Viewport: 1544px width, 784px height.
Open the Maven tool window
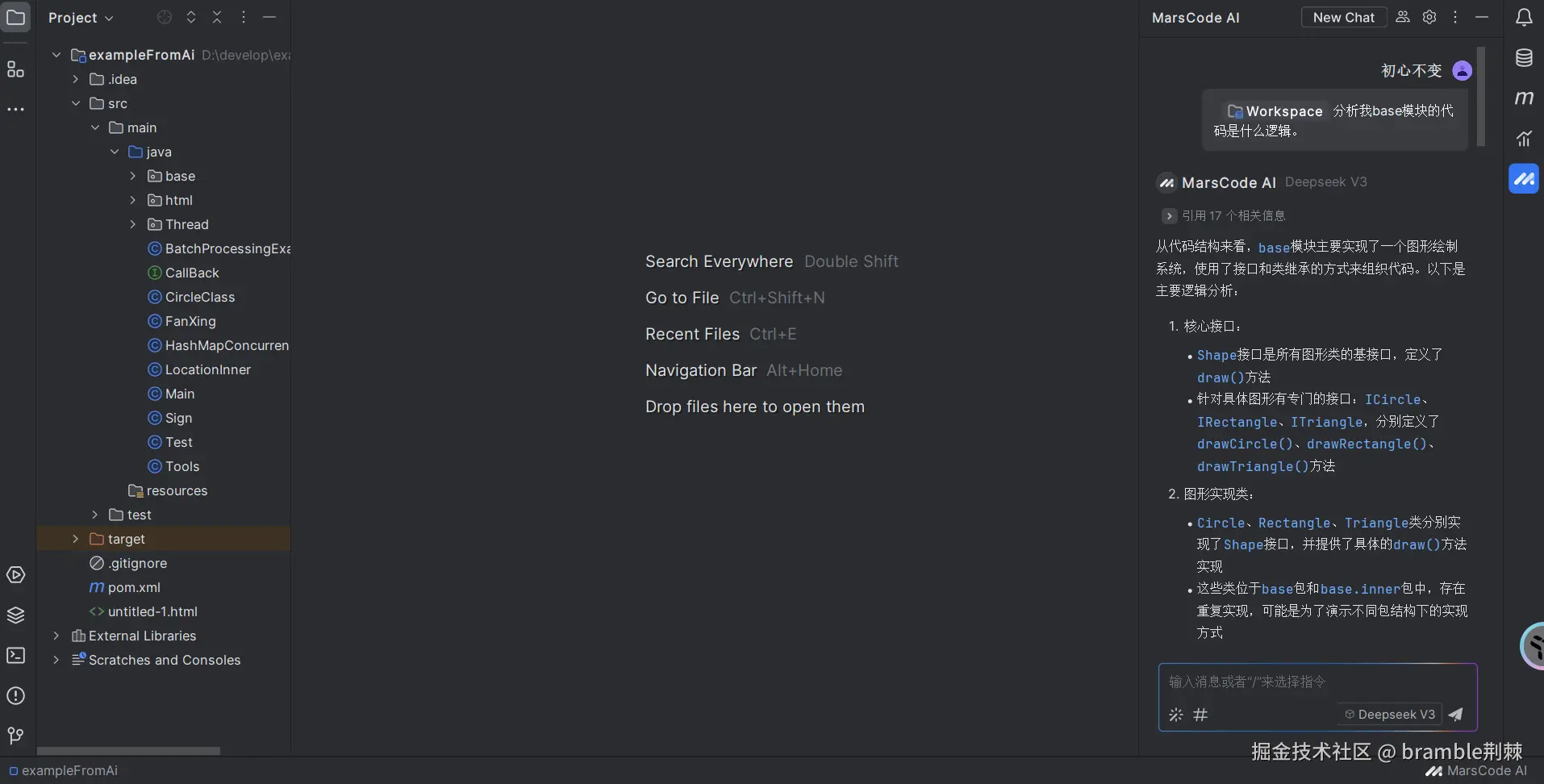tap(1523, 98)
